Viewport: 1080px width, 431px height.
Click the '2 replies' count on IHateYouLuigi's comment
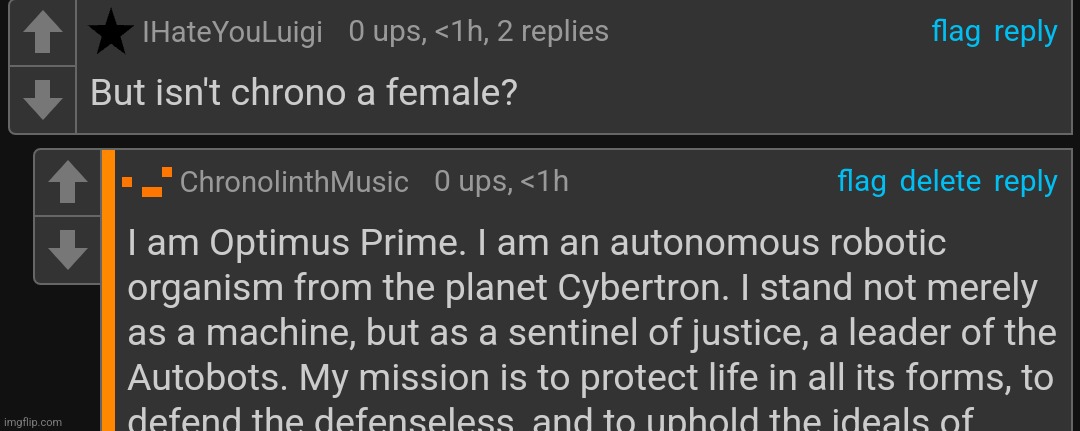552,32
